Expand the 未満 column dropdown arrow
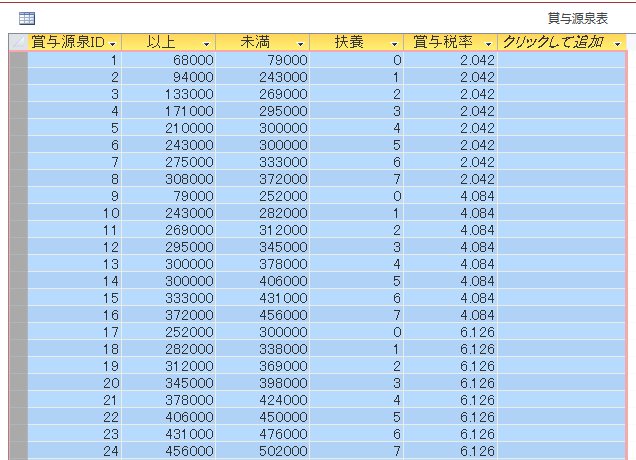This screenshot has width=636, height=460. point(301,44)
